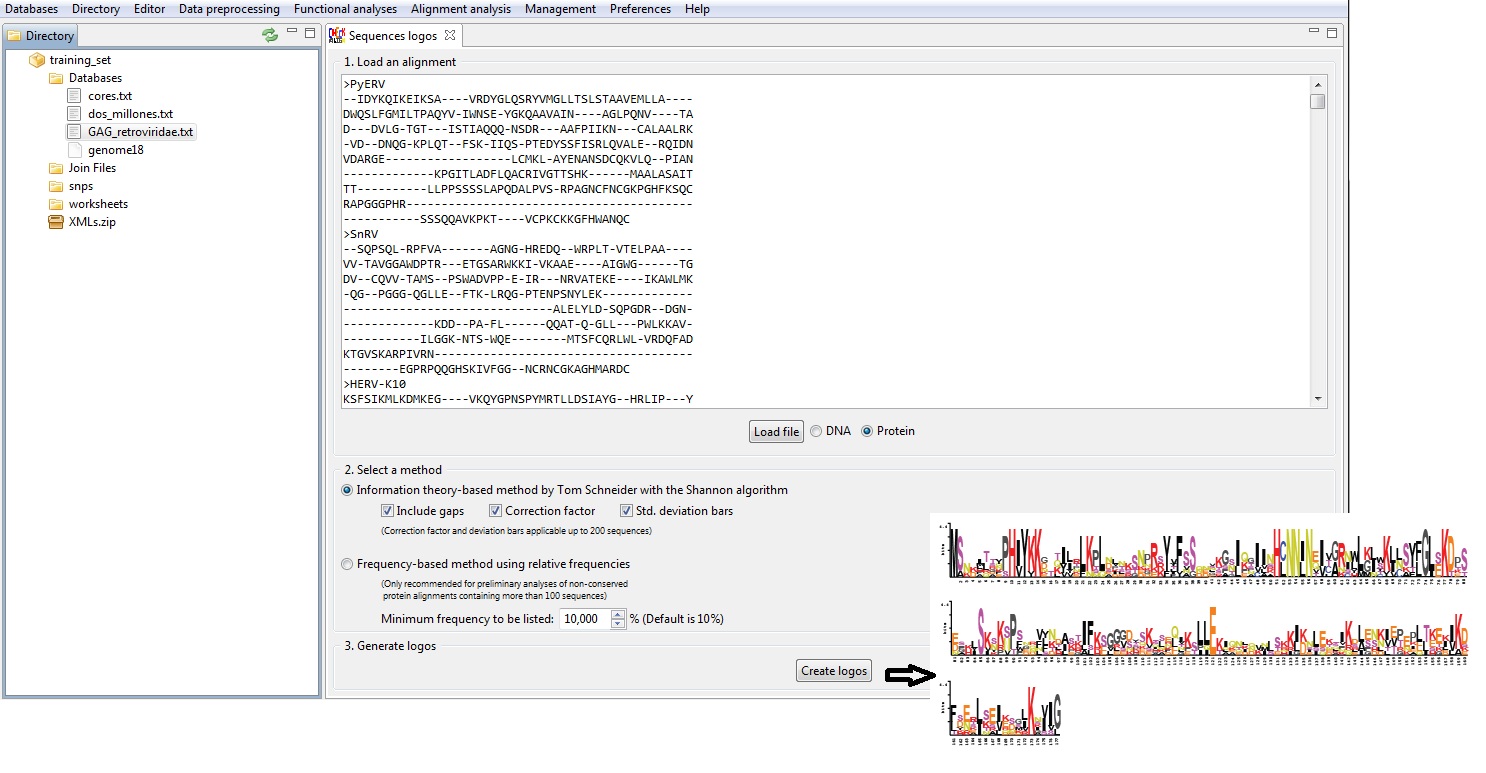This screenshot has height=773, width=1486.
Task: Click the cores.txt file icon
Action: 75,96
